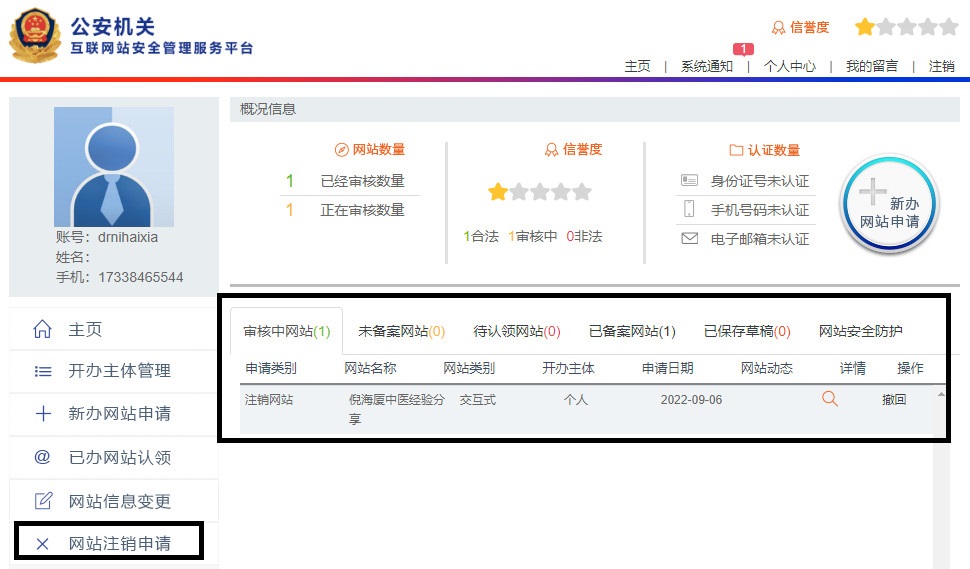Click the 申请日期 column header

tap(667, 369)
